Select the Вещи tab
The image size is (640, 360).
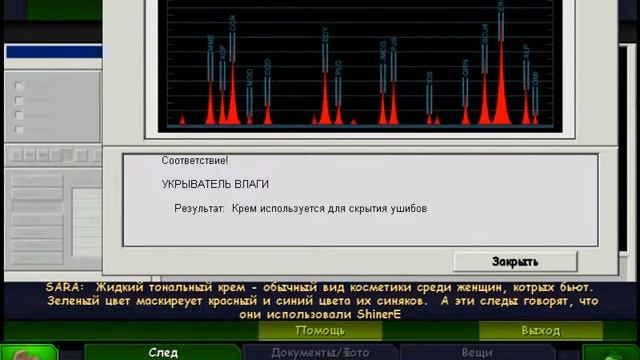point(477,352)
